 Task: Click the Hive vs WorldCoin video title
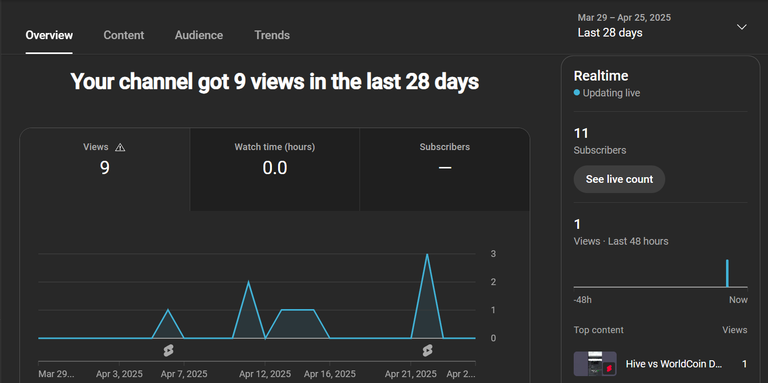point(674,364)
